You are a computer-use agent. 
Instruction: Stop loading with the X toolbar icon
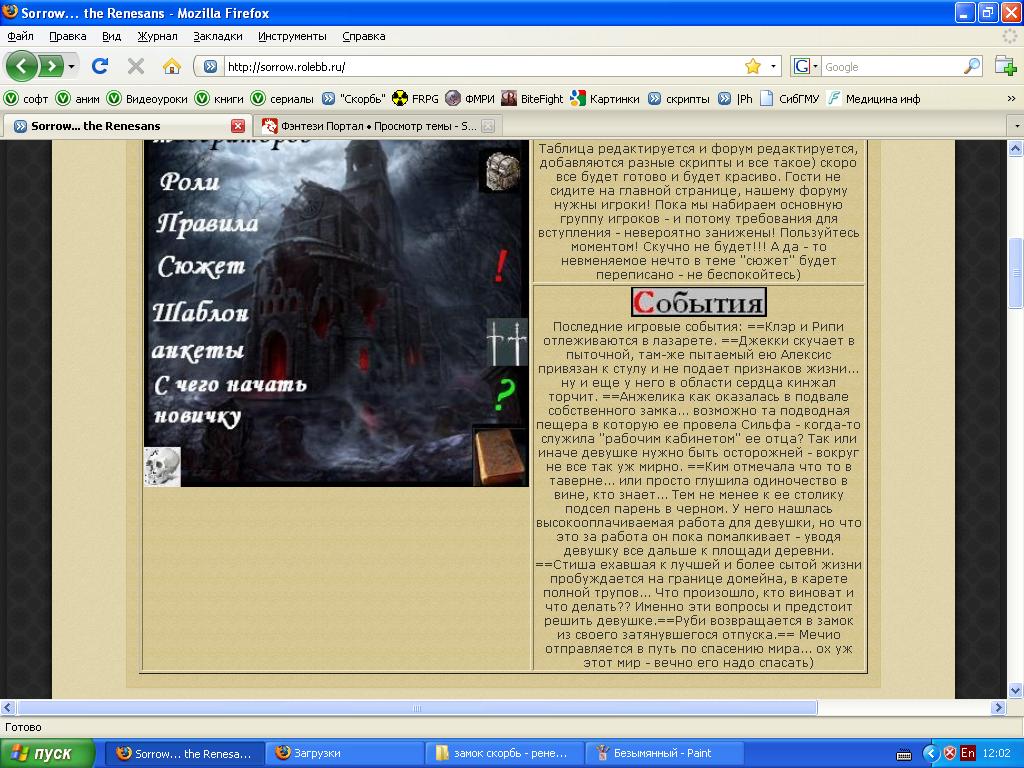[x=136, y=66]
